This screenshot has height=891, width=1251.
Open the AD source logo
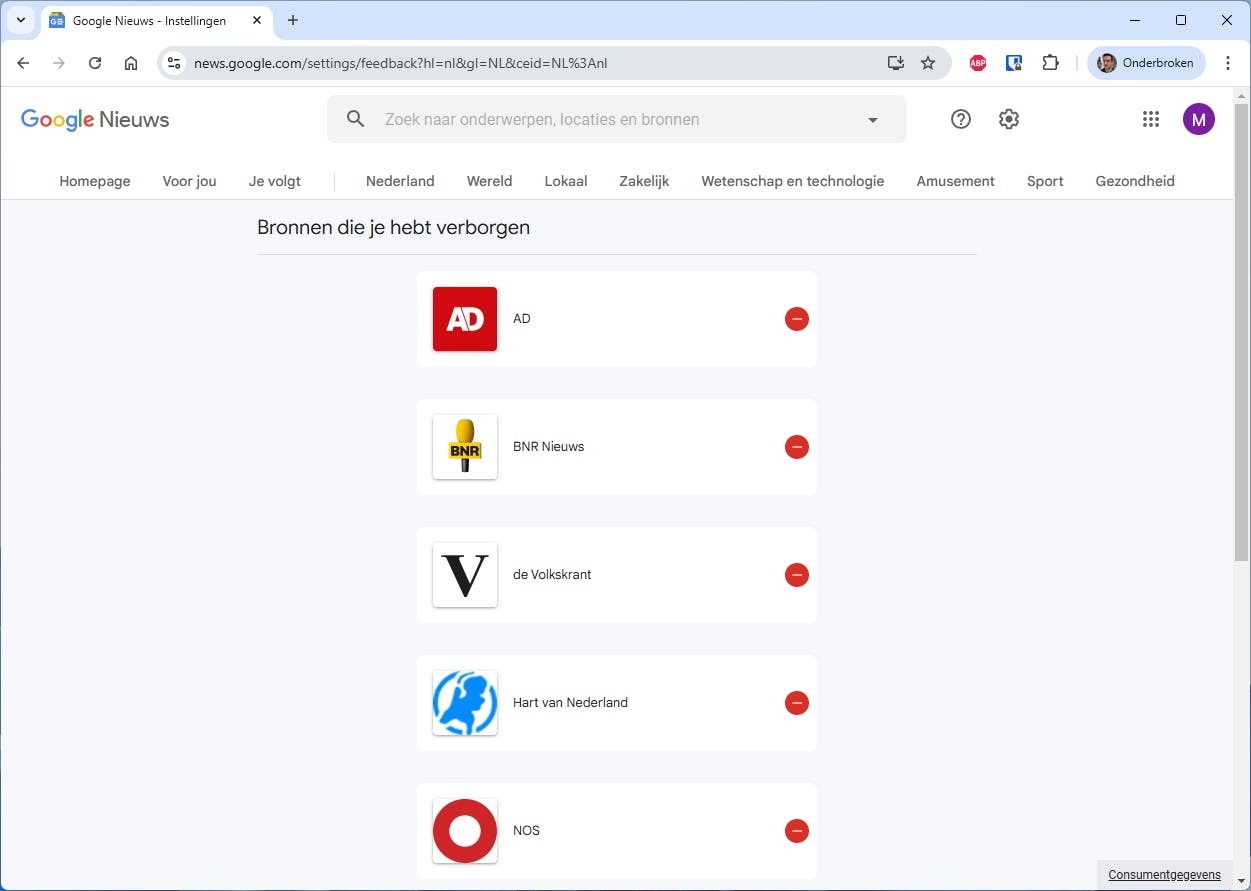coord(465,319)
